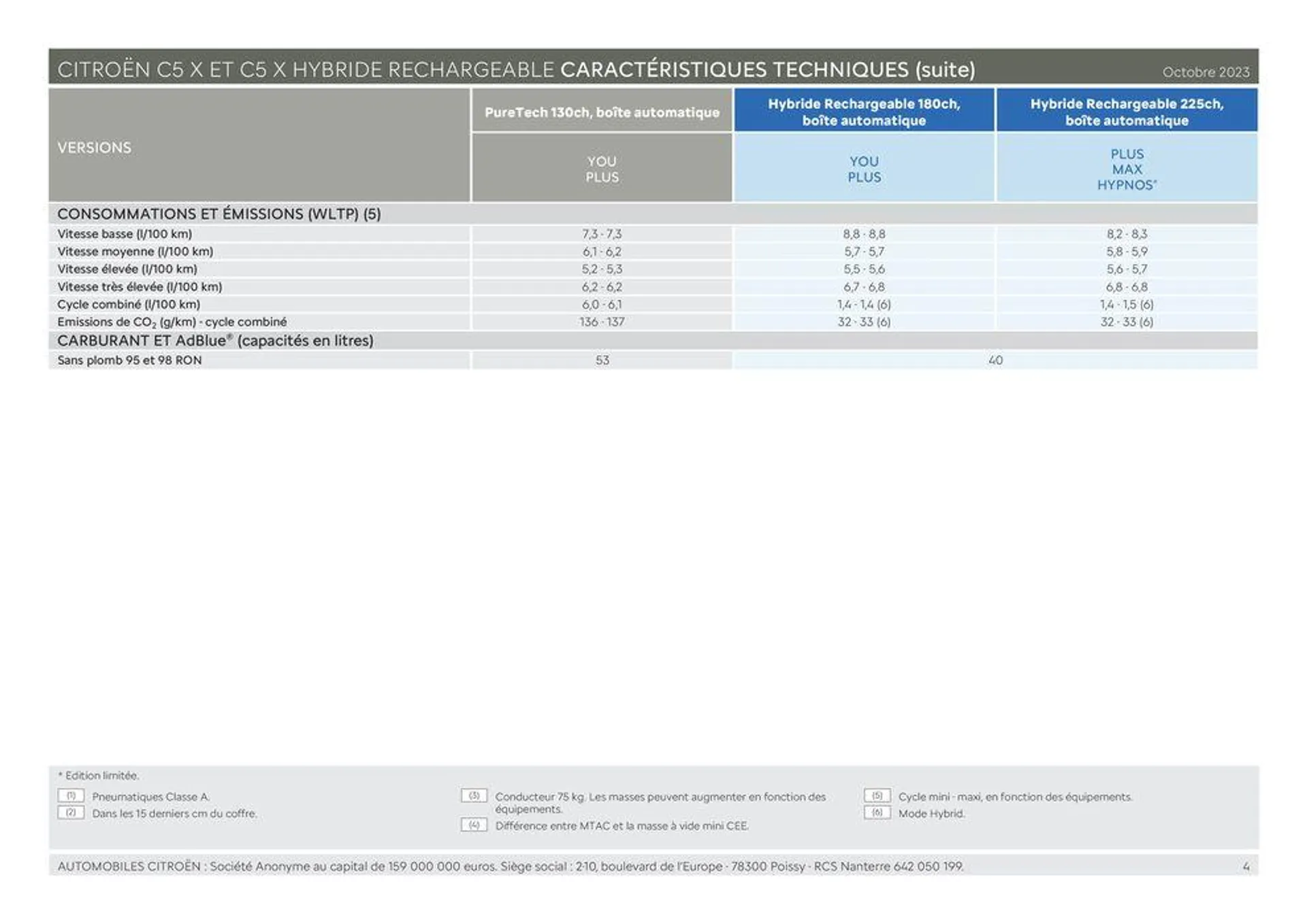Image resolution: width=1307 pixels, height=924 pixels.
Task: Click footnote marker box (5)
Action: pyautogui.click(x=877, y=795)
